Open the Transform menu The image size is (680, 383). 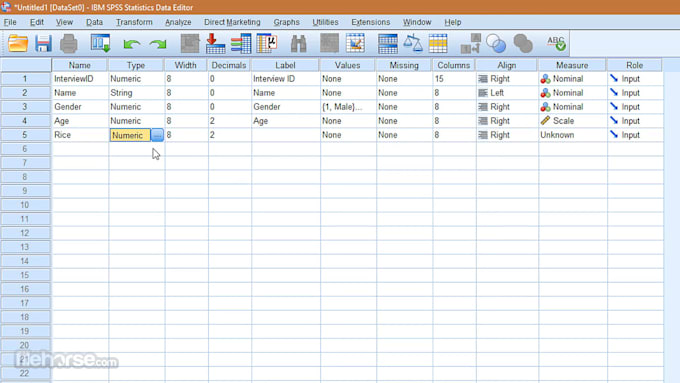tap(134, 22)
